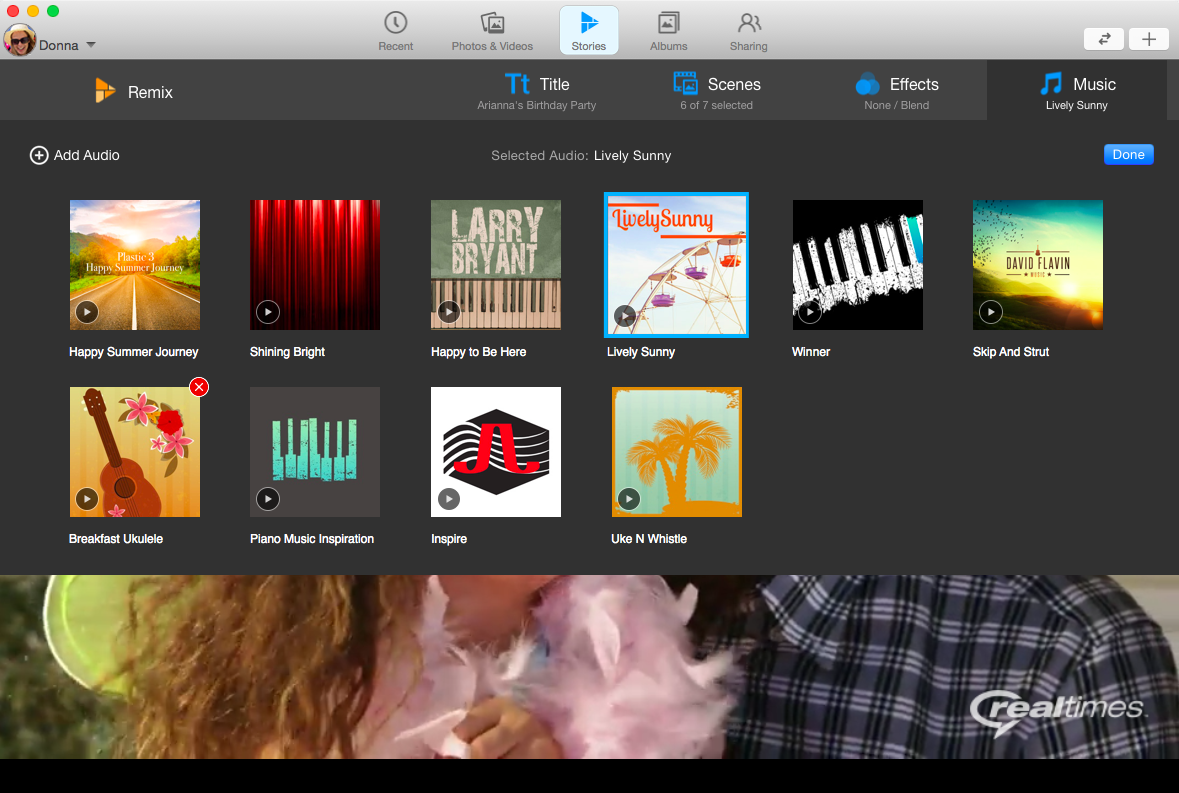Switch to the Title tab
Screen dimensions: 1179x793
[x=537, y=92]
